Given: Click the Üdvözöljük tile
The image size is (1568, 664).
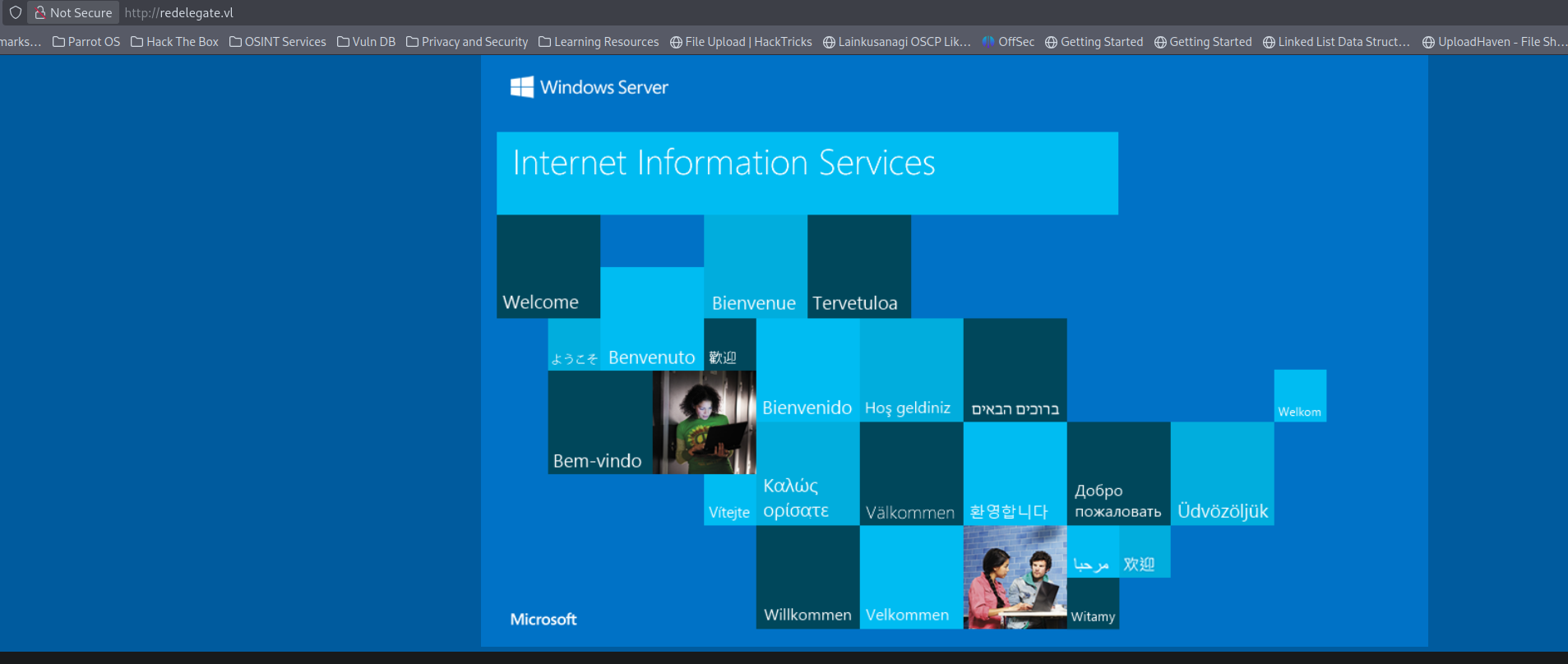Looking at the screenshot, I should [x=1222, y=473].
